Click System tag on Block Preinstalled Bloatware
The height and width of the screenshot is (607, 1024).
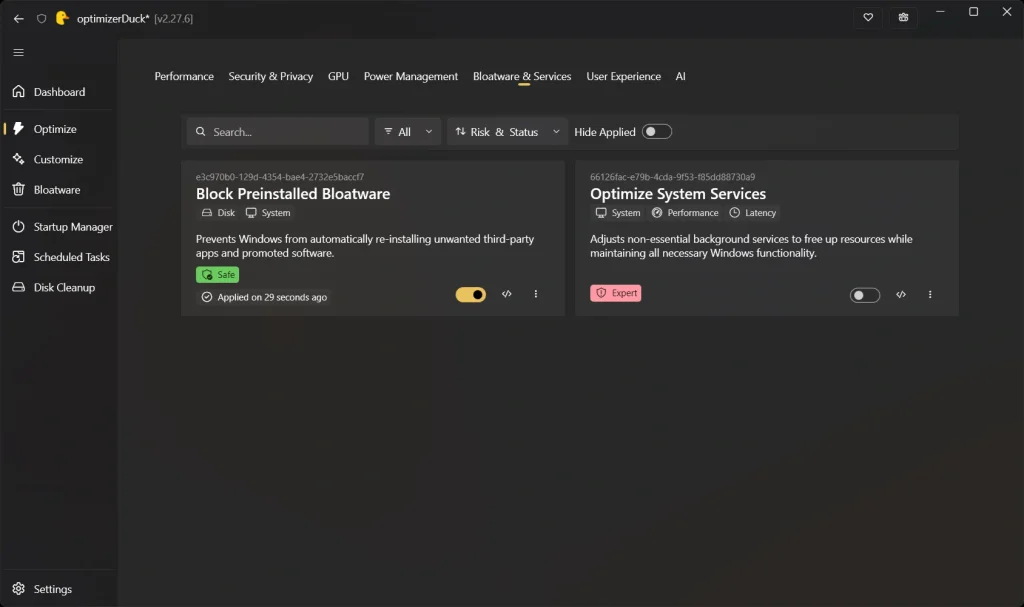tap(268, 213)
